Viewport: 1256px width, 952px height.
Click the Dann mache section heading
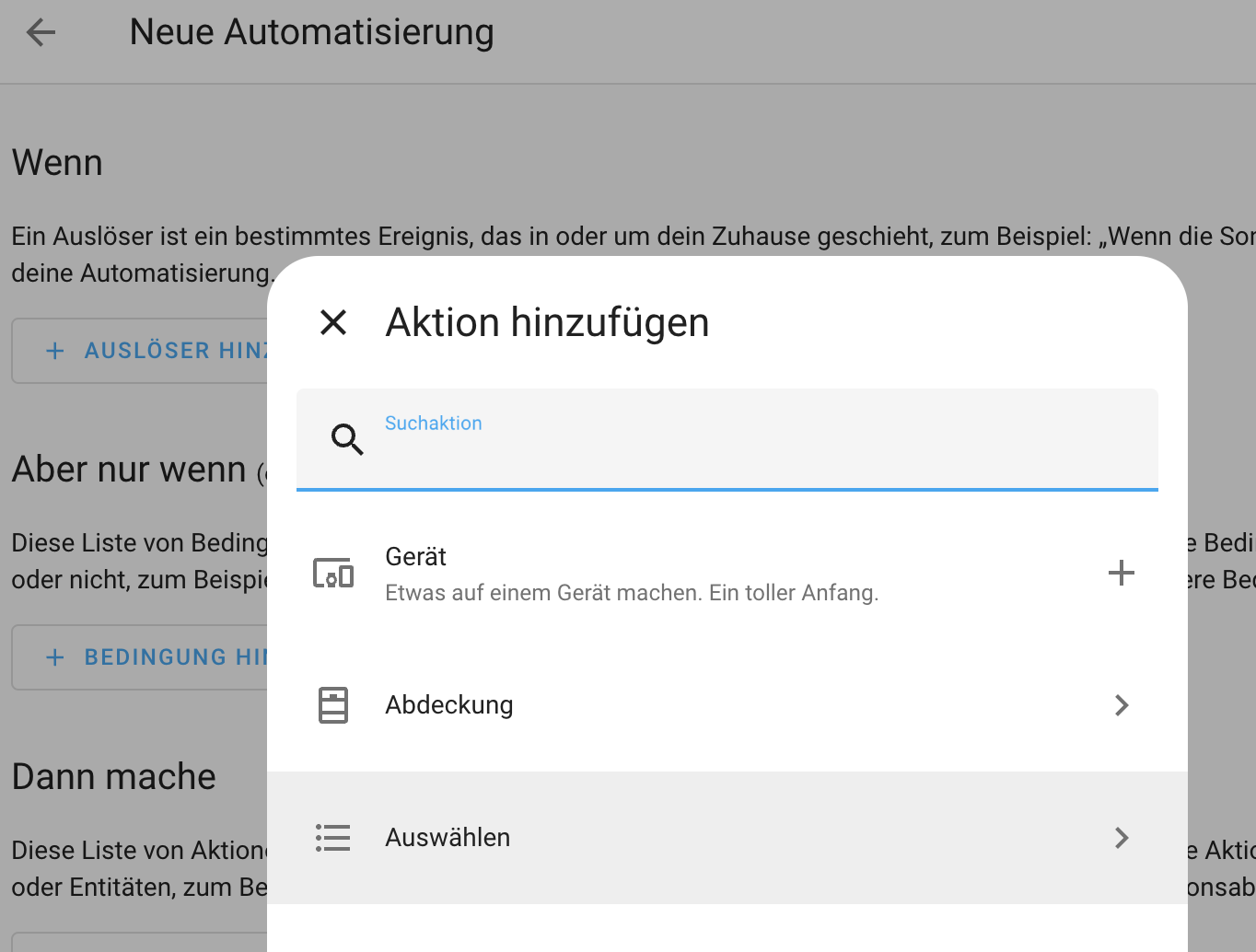[113, 776]
